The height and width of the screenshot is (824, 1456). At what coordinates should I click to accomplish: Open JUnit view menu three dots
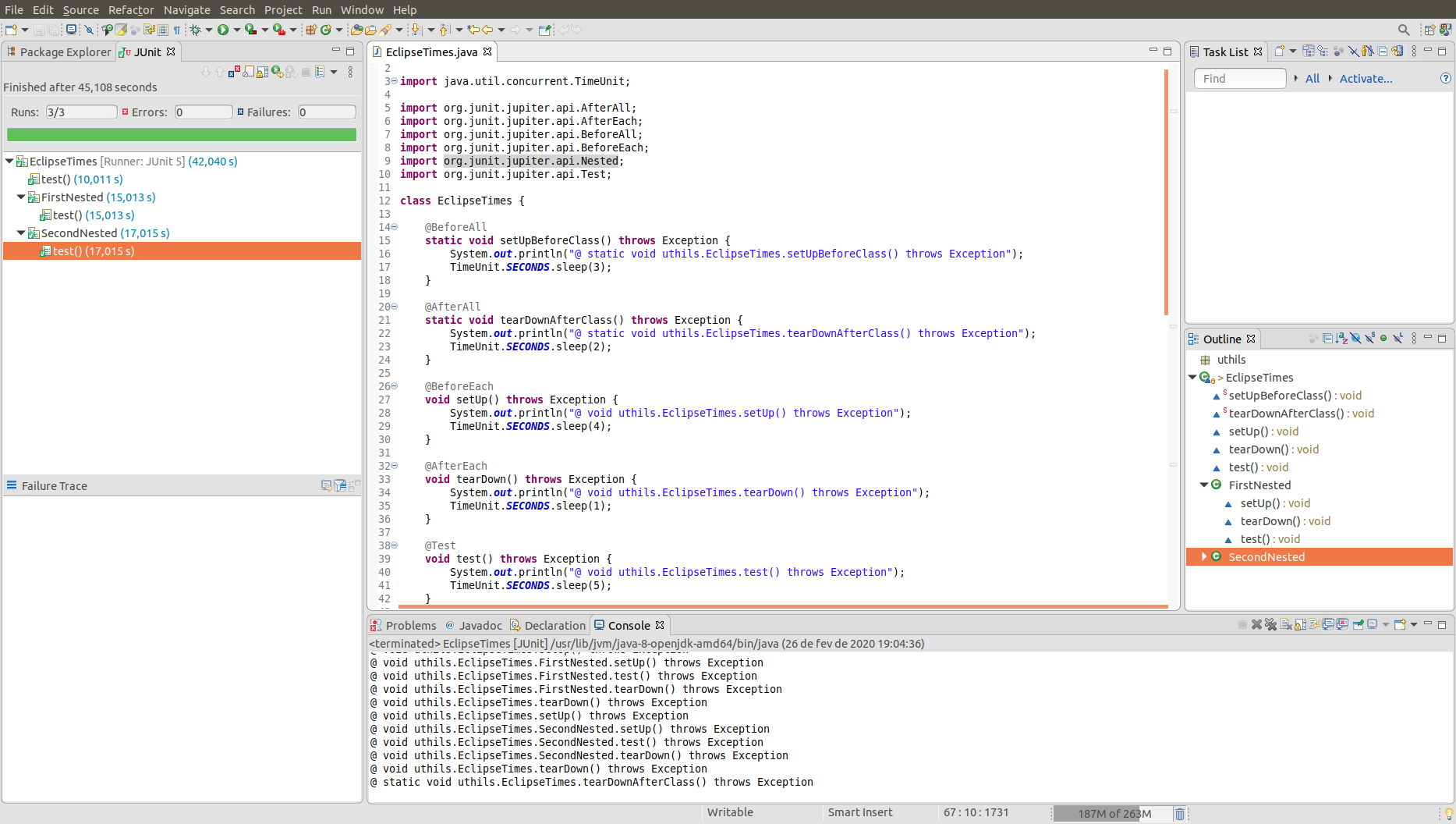click(350, 72)
